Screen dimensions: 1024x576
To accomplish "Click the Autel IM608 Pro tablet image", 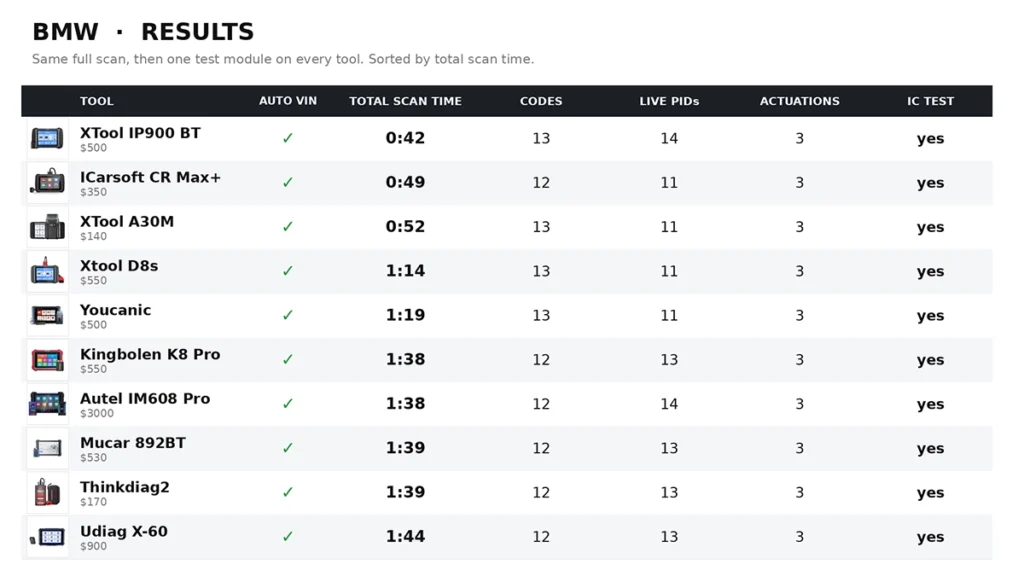I will (47, 404).
